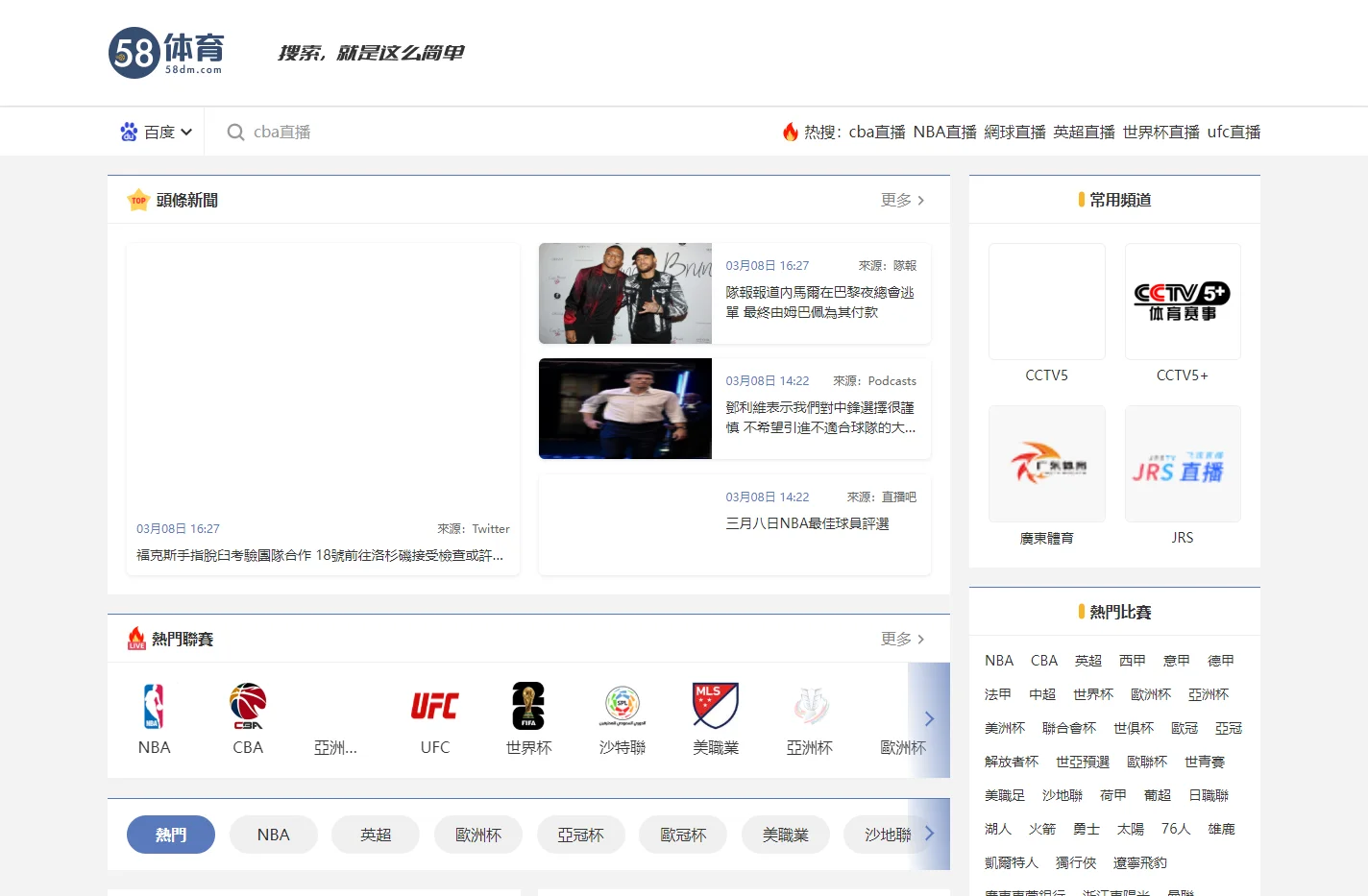
Task: Open the CCTV5+ channel icon
Action: pyautogui.click(x=1183, y=302)
